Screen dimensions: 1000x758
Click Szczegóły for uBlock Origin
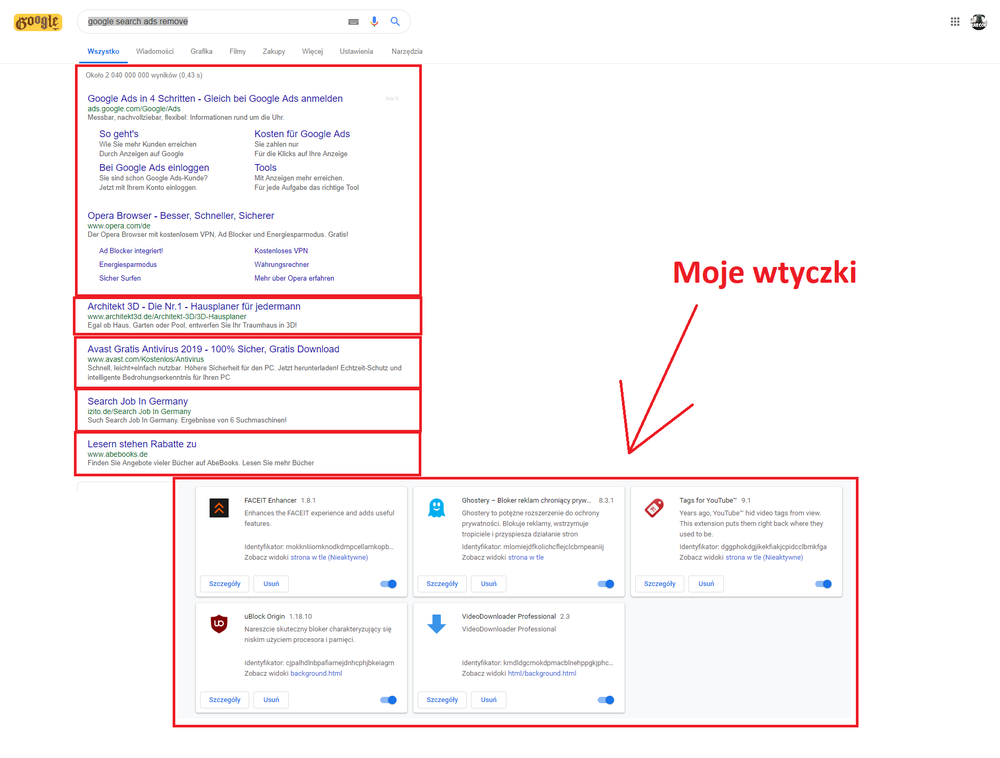224,700
